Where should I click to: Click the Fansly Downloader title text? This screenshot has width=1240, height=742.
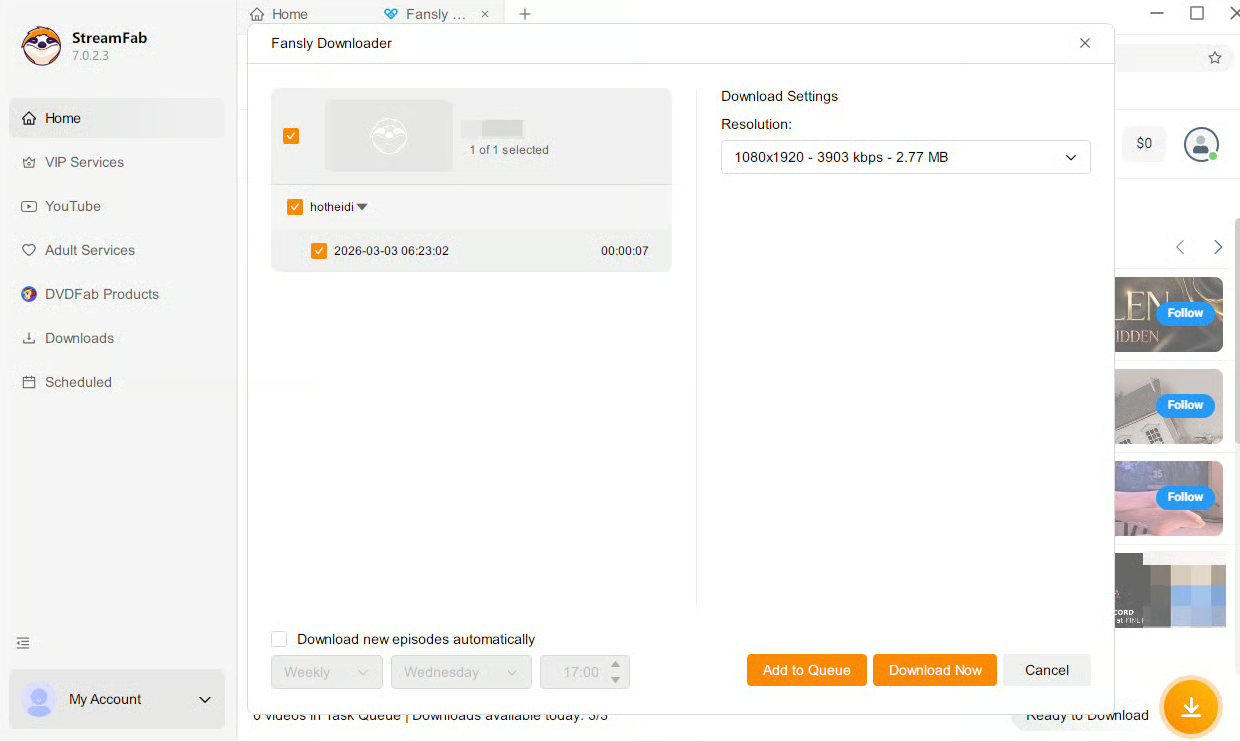[332, 43]
